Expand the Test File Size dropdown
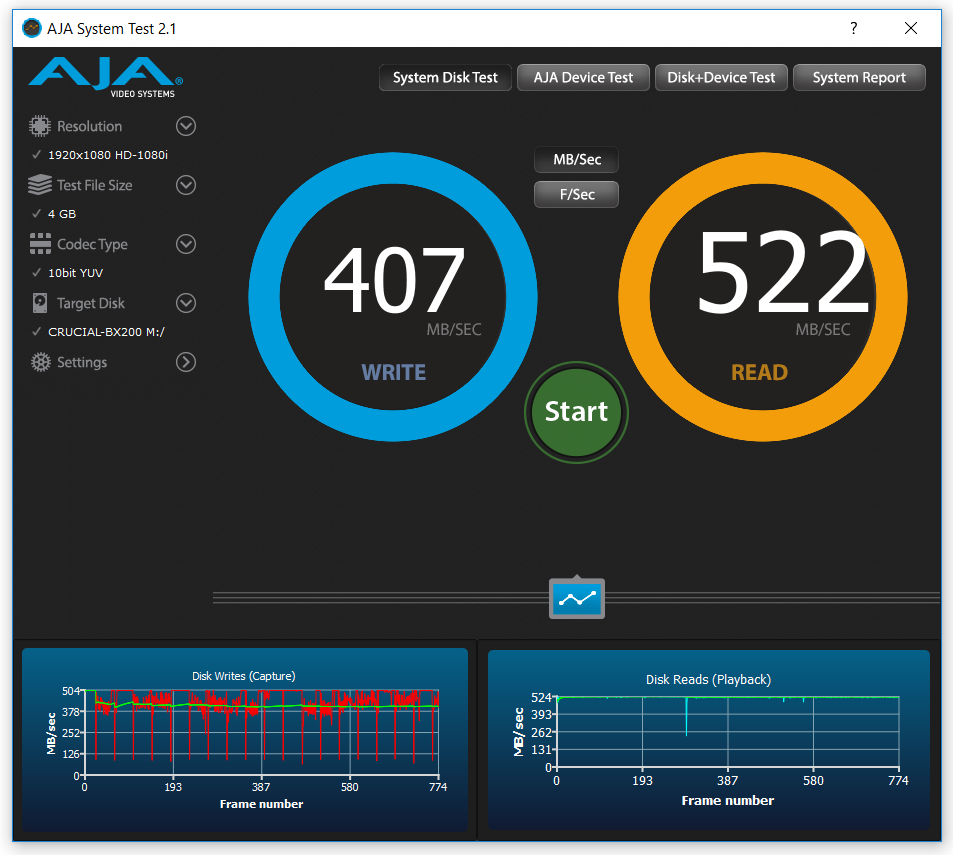 (x=186, y=185)
